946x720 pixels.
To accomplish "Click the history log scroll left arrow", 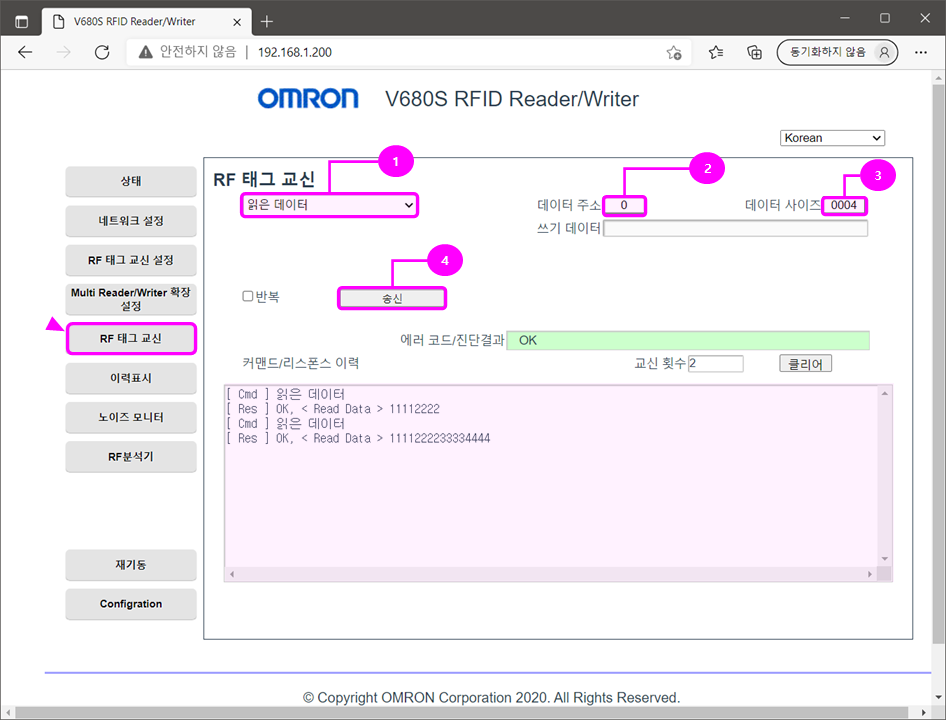I will 232,575.
